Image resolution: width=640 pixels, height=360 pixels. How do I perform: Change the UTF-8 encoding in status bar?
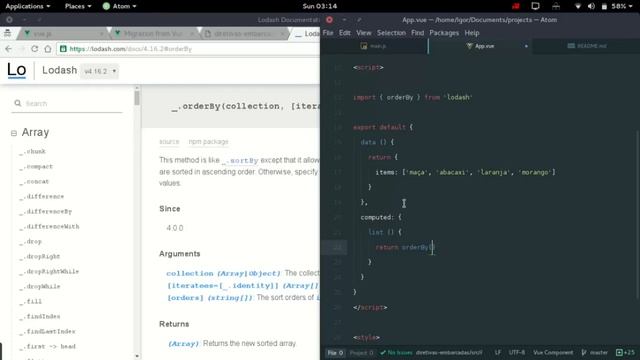(516, 352)
